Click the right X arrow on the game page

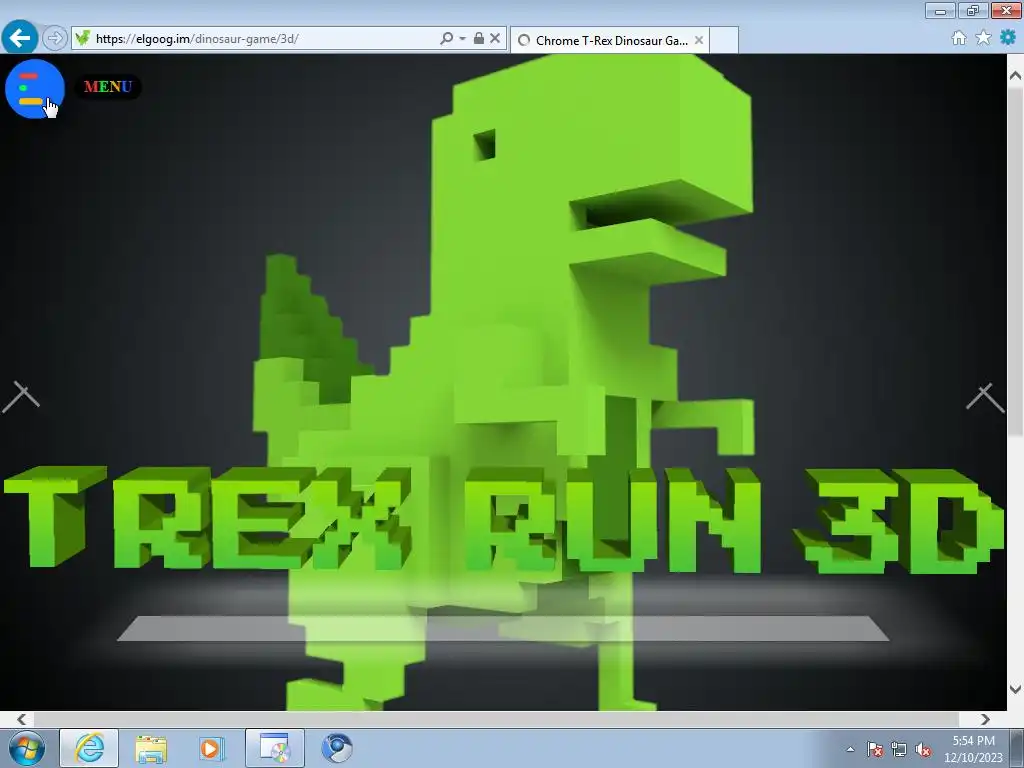[x=985, y=398]
